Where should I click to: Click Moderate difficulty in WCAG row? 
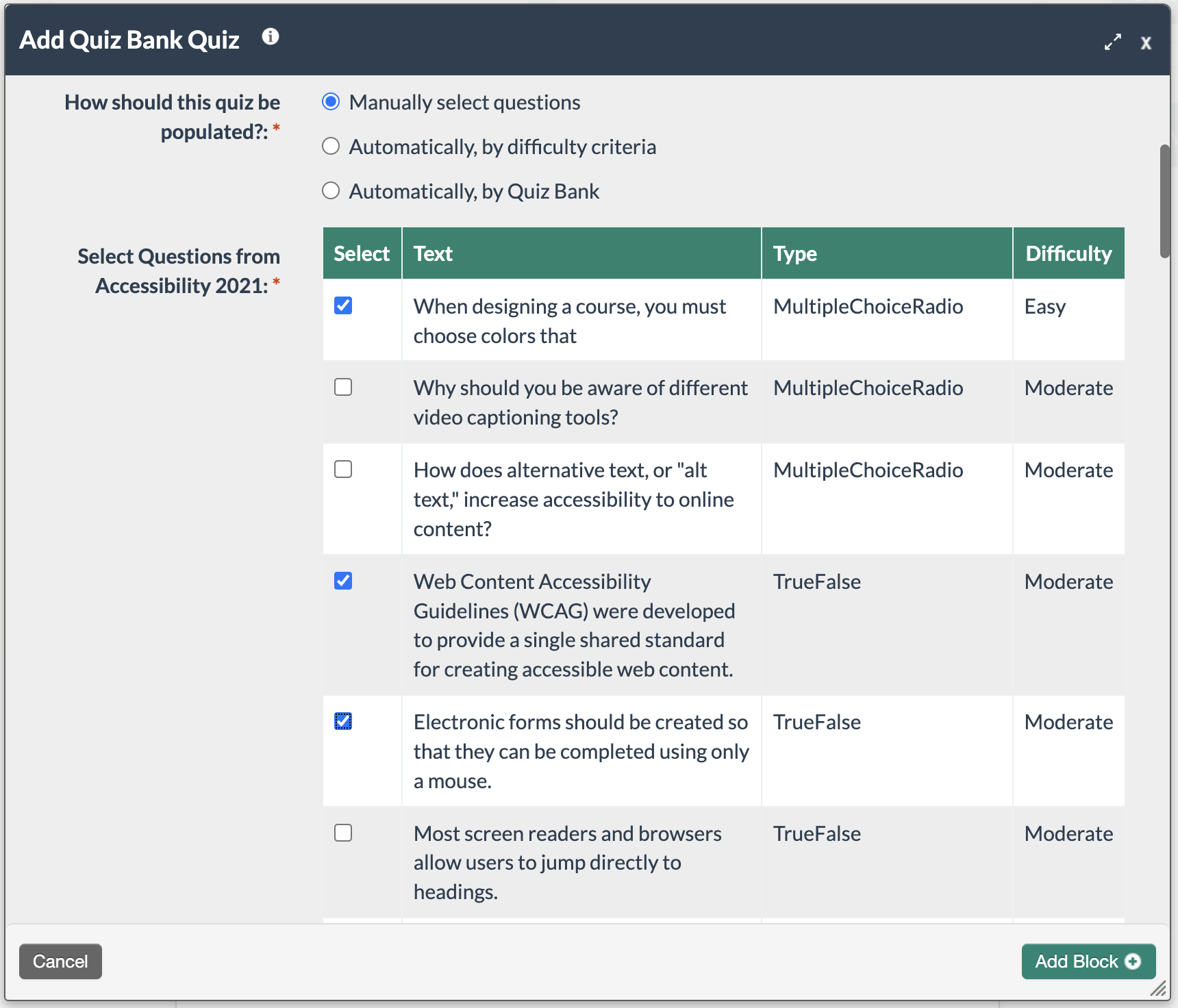click(x=1068, y=582)
